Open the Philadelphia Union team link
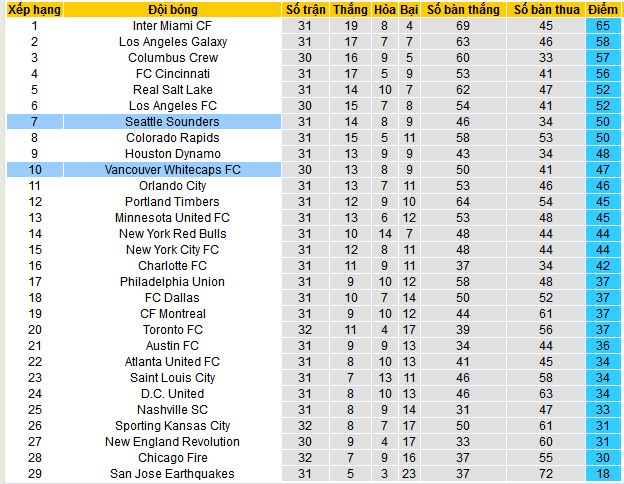The image size is (624, 484). (172, 281)
